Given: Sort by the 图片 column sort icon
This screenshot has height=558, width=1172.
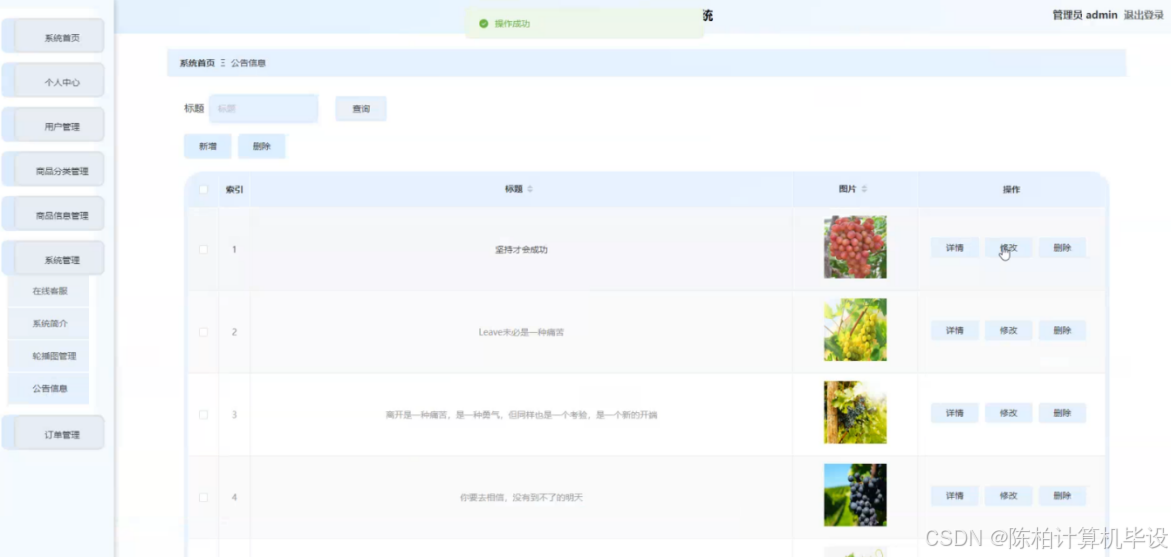Looking at the screenshot, I should [x=864, y=190].
